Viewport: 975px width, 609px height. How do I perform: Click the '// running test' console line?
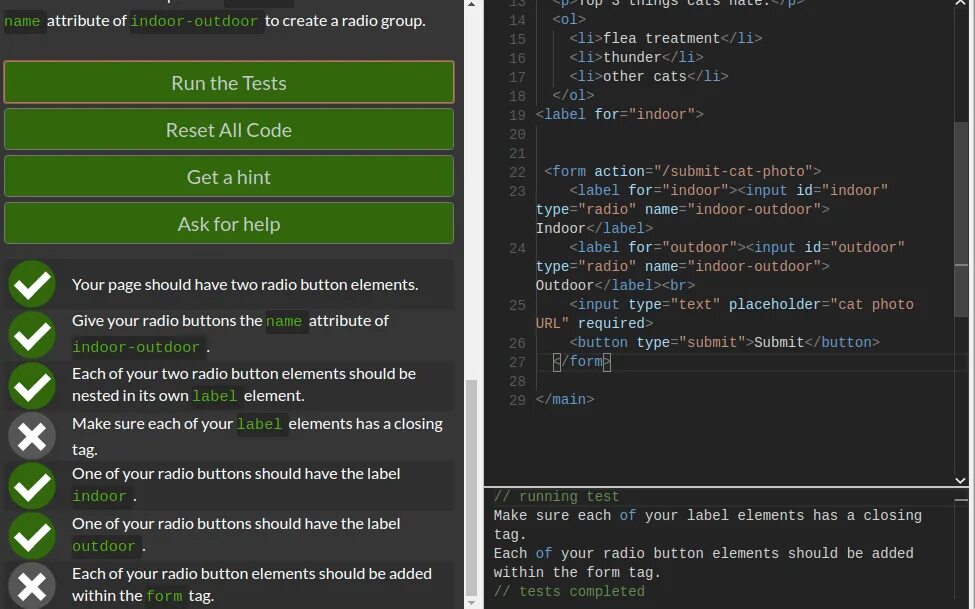[556, 496]
